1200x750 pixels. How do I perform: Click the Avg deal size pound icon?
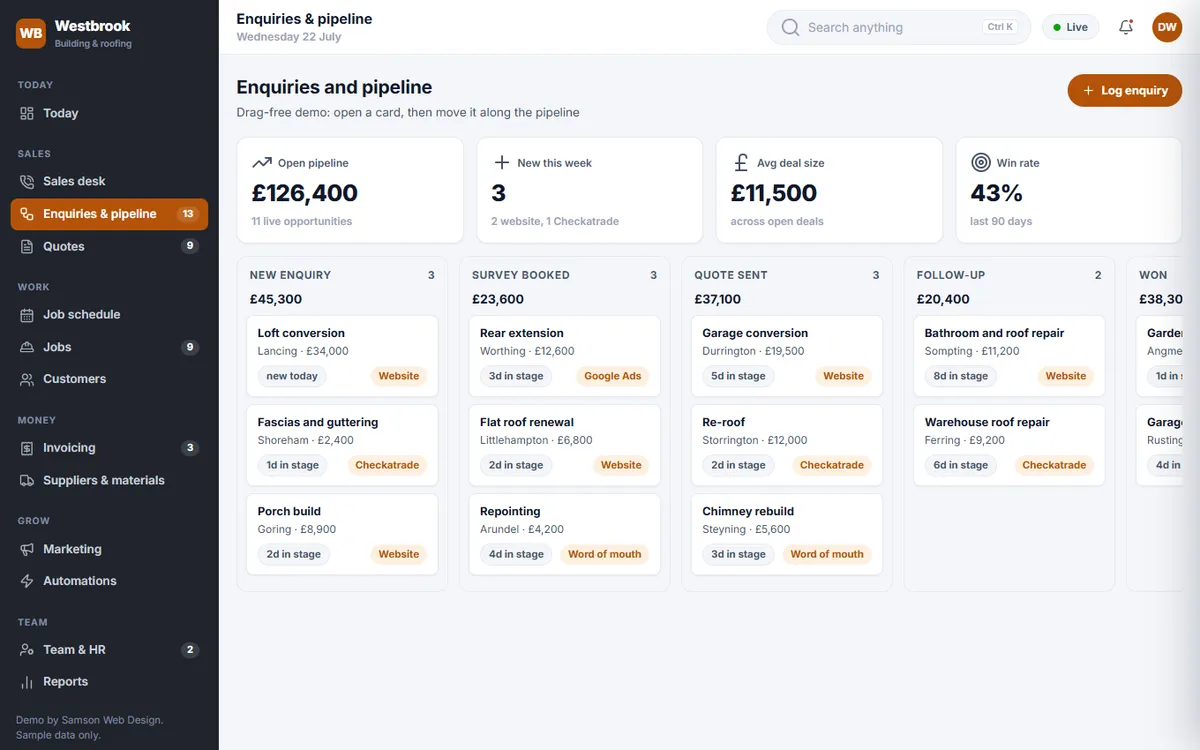741,162
